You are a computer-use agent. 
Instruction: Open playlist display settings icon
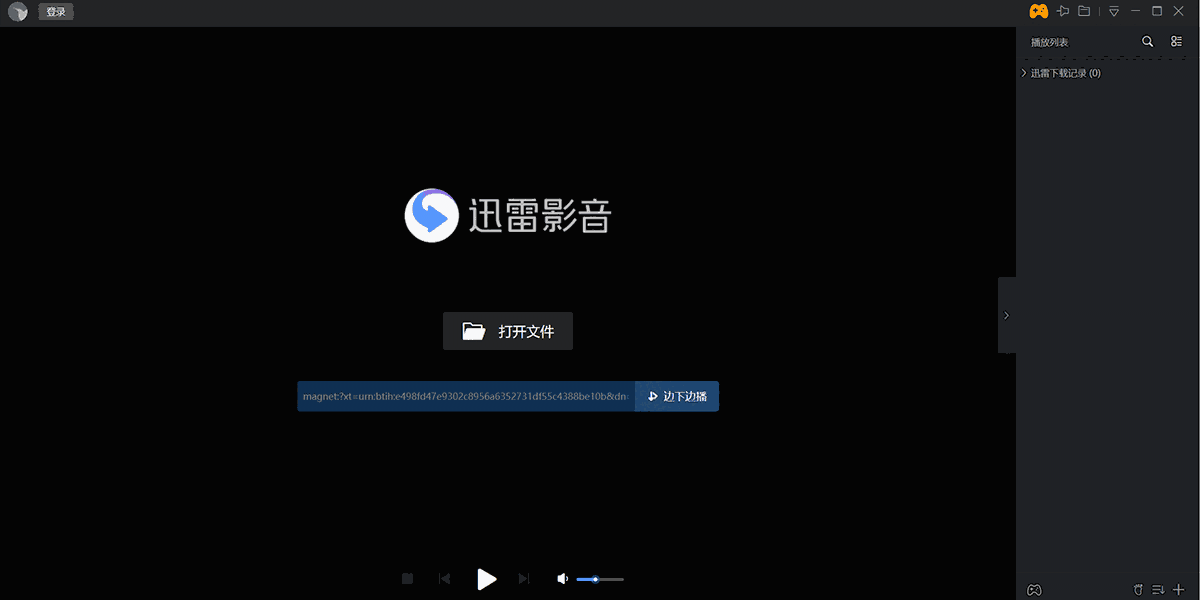1176,41
